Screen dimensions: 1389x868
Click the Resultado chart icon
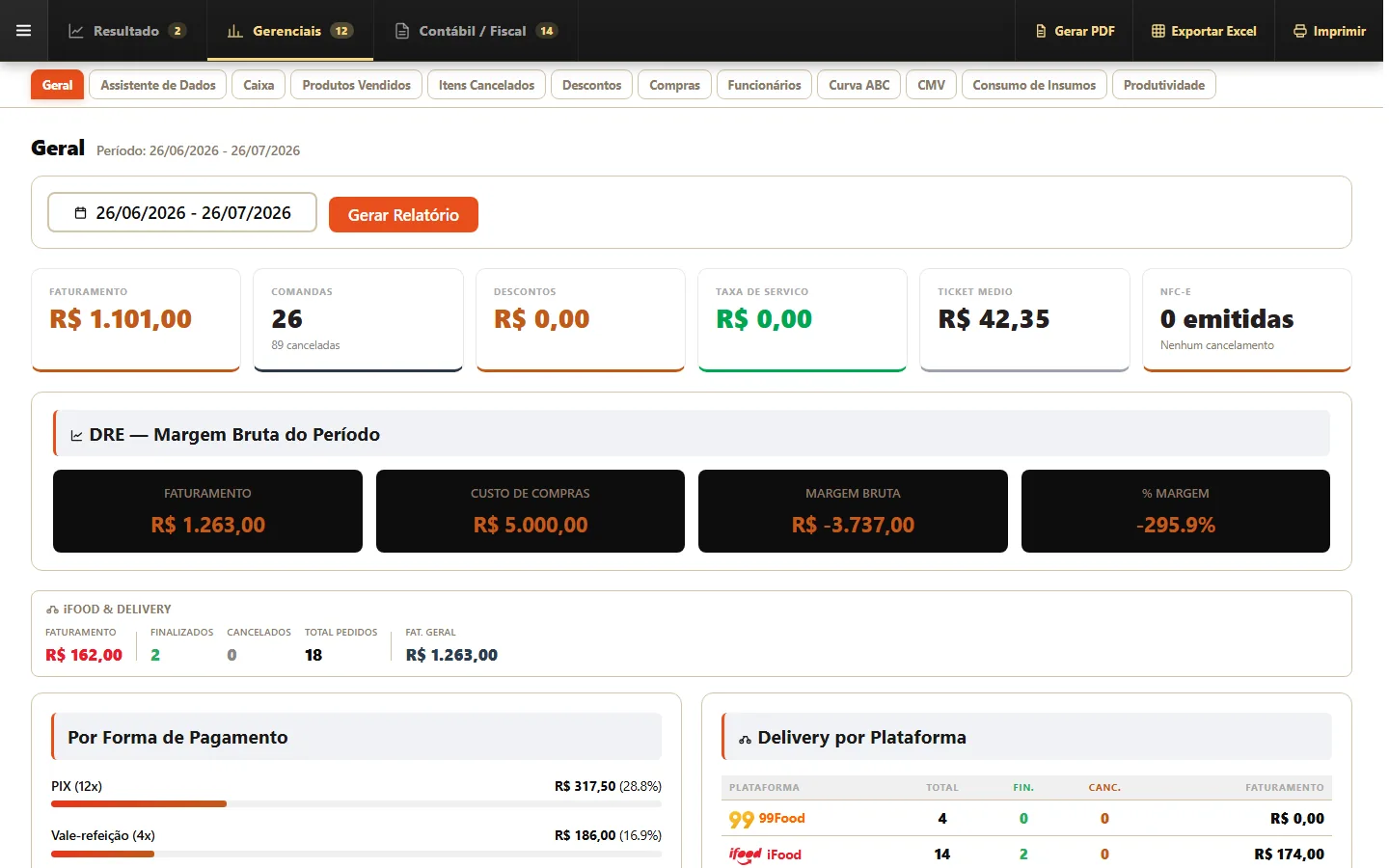[76, 31]
